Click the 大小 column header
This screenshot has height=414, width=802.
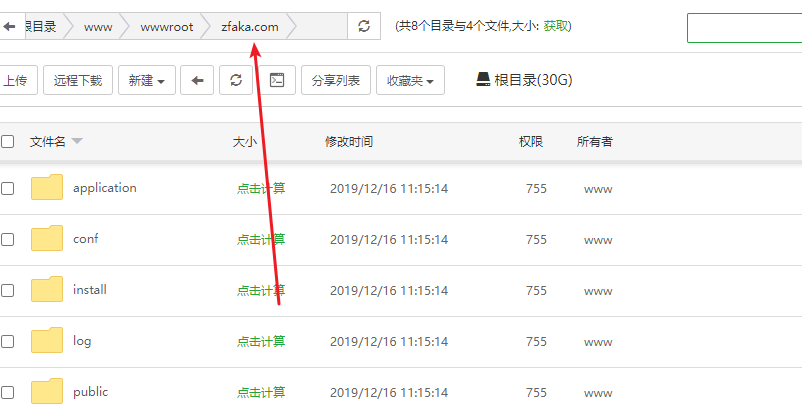245,142
